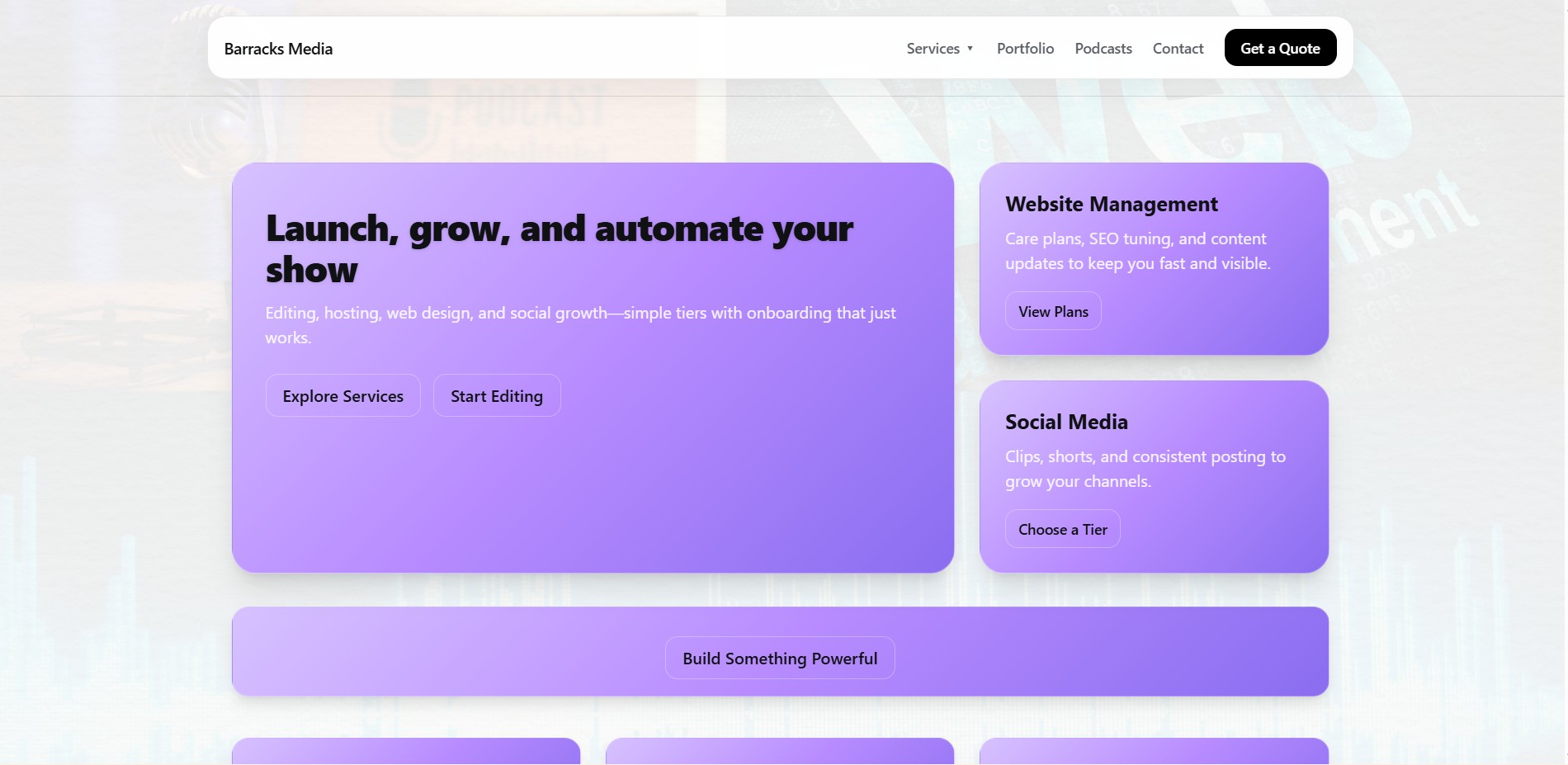Click Start Editing in the hero card
Image resolution: width=1568 pixels, height=765 pixels.
(496, 395)
